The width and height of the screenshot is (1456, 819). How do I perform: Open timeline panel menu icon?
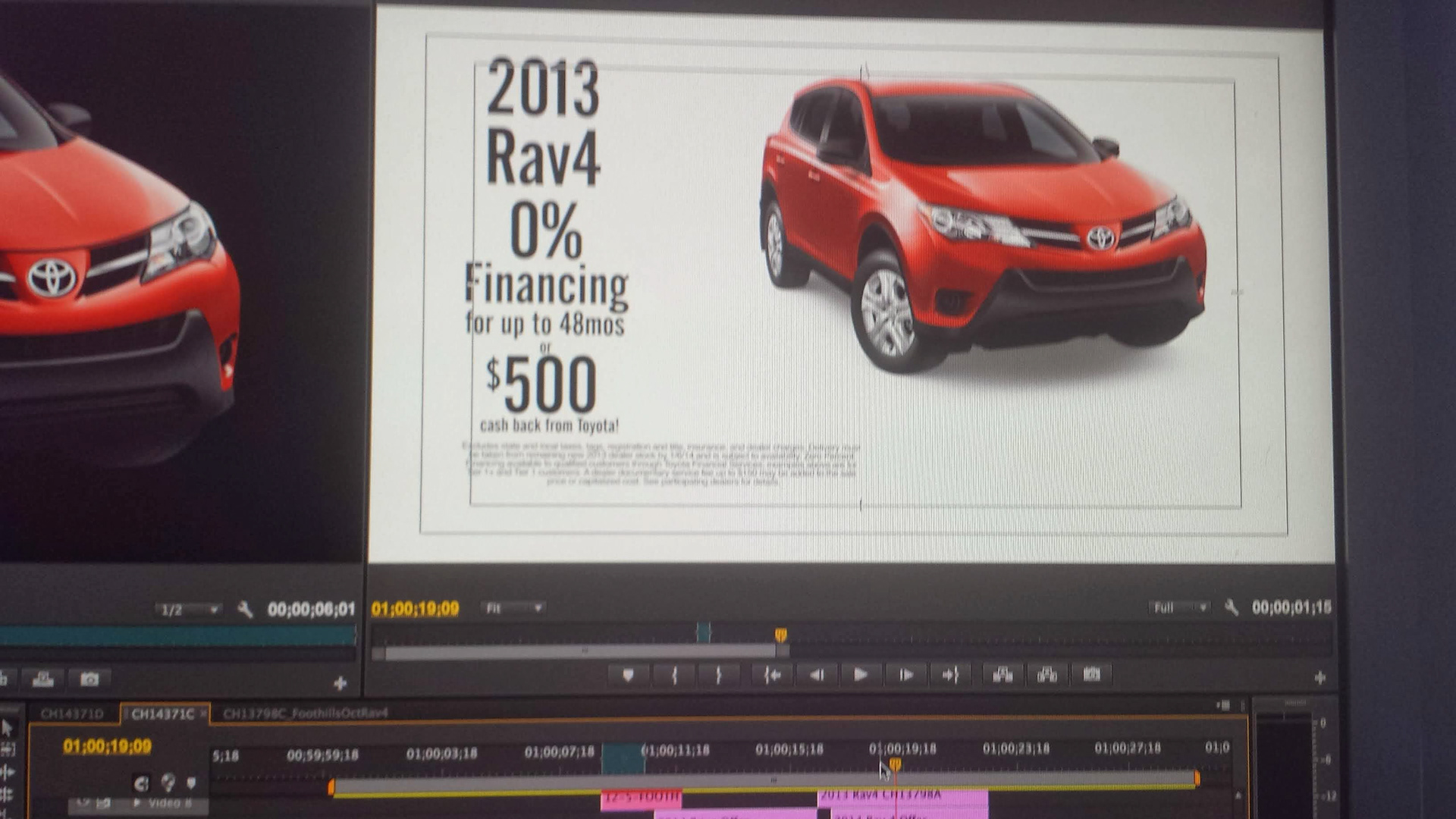(x=1223, y=705)
